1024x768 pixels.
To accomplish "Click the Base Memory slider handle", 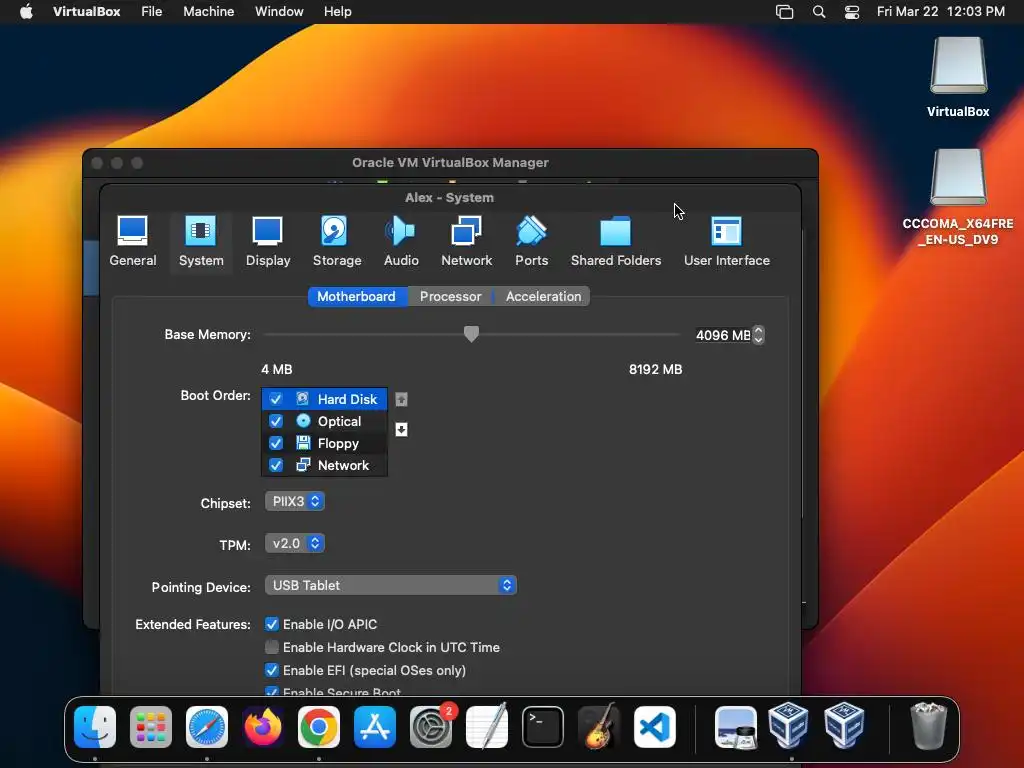I will (471, 334).
